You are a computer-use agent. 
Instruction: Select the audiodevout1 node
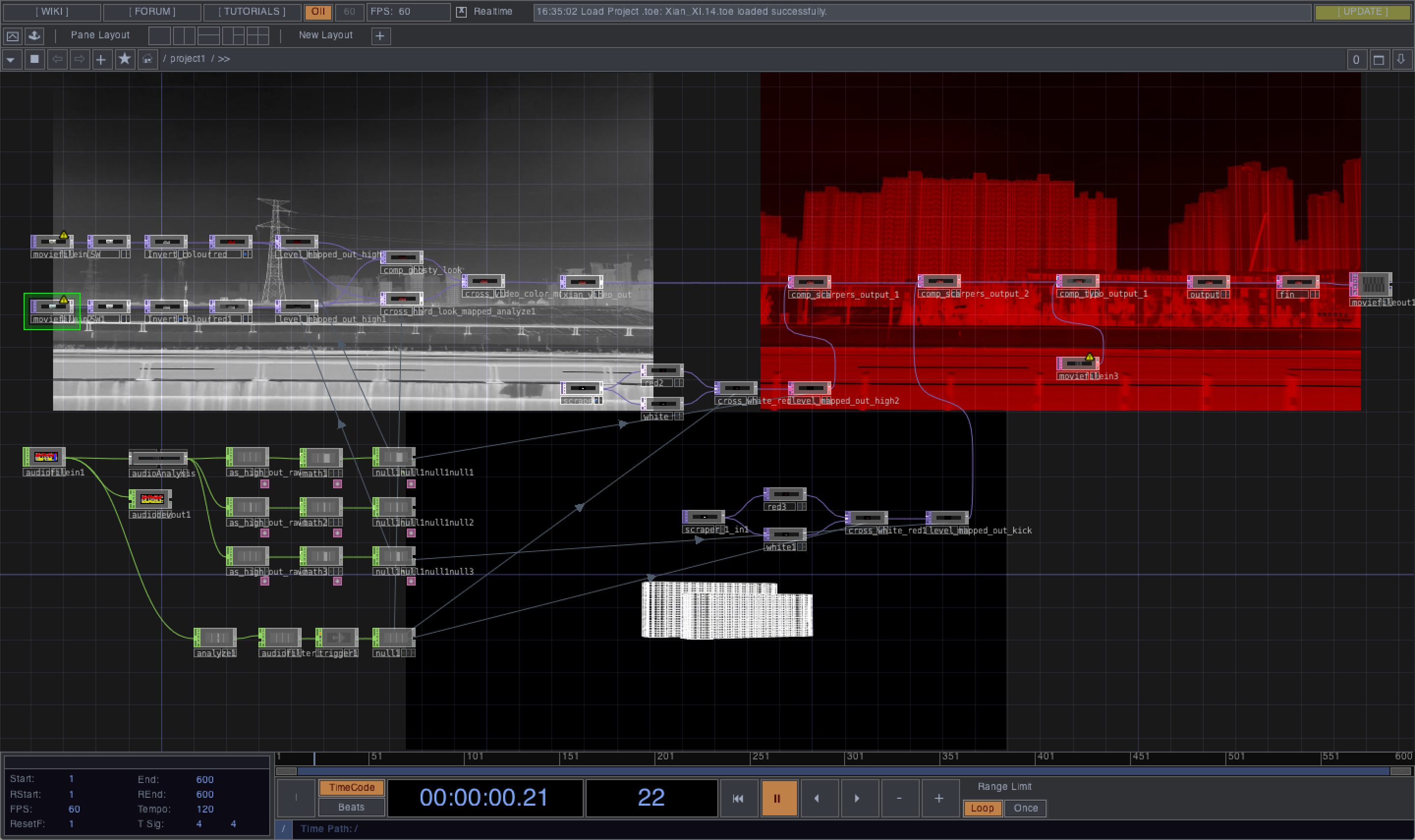coord(150,499)
